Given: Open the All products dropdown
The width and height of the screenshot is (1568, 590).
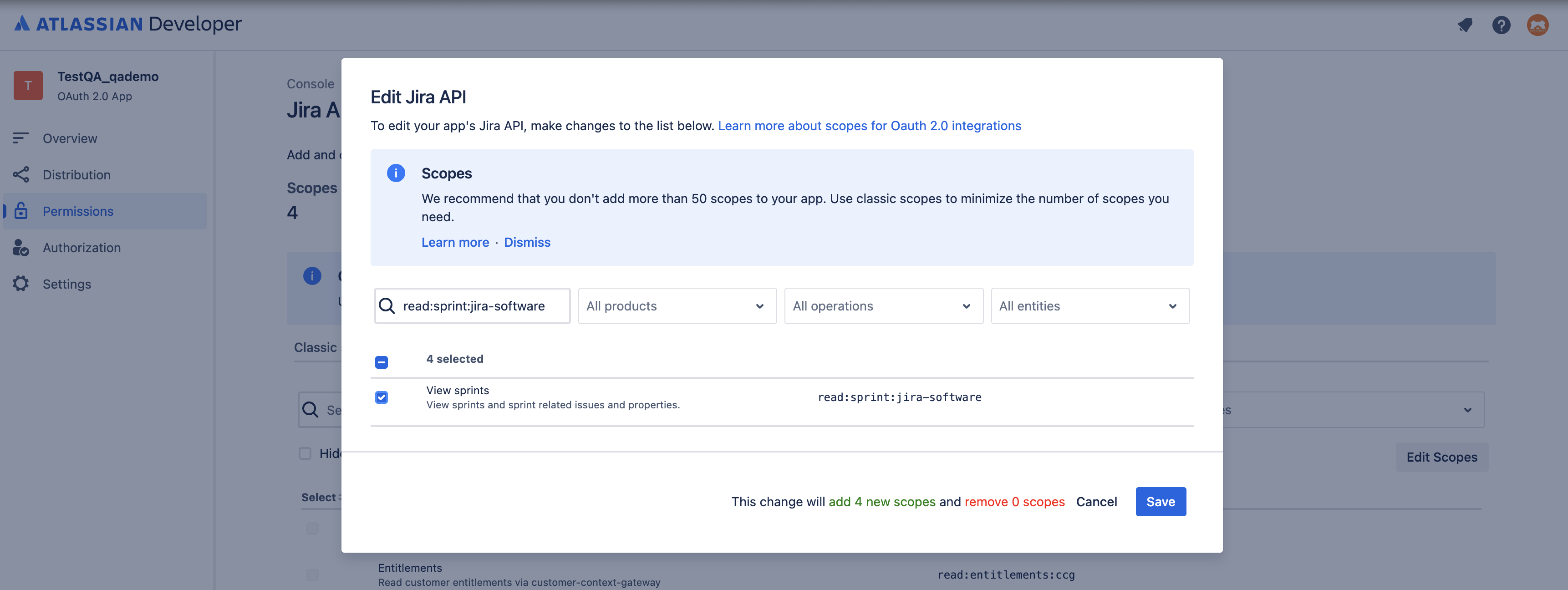Looking at the screenshot, I should click(676, 305).
